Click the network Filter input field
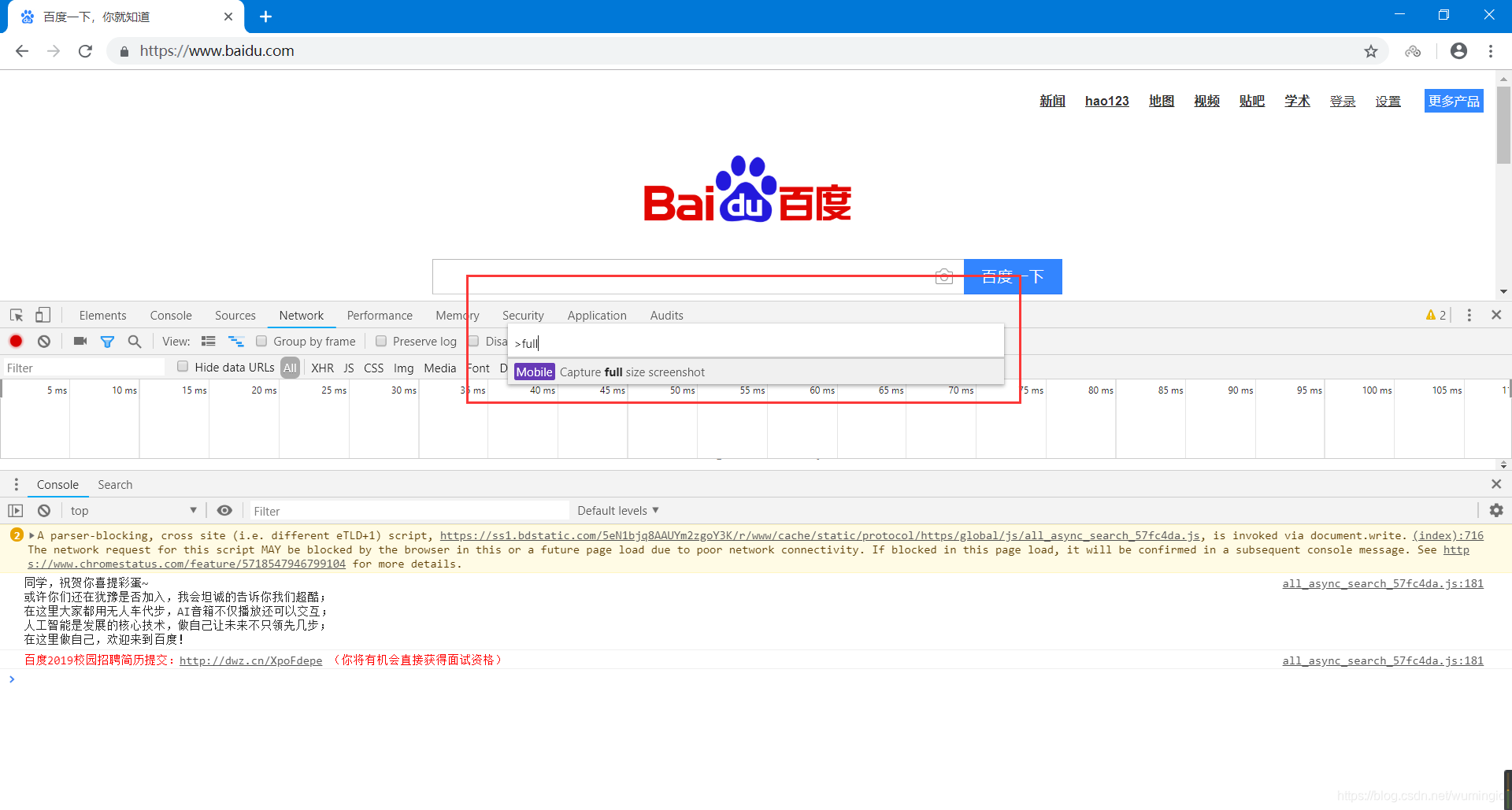 [x=83, y=368]
